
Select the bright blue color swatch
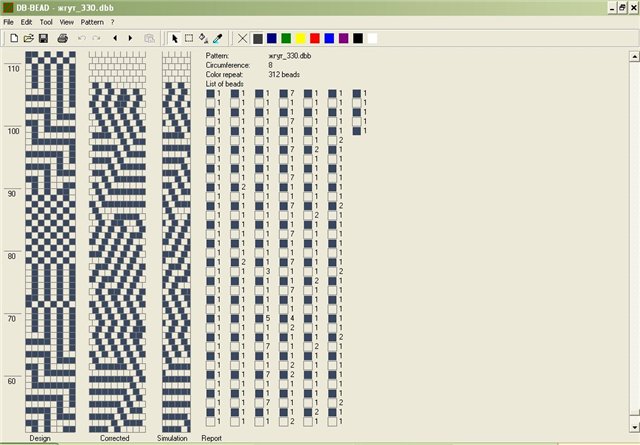329,38
